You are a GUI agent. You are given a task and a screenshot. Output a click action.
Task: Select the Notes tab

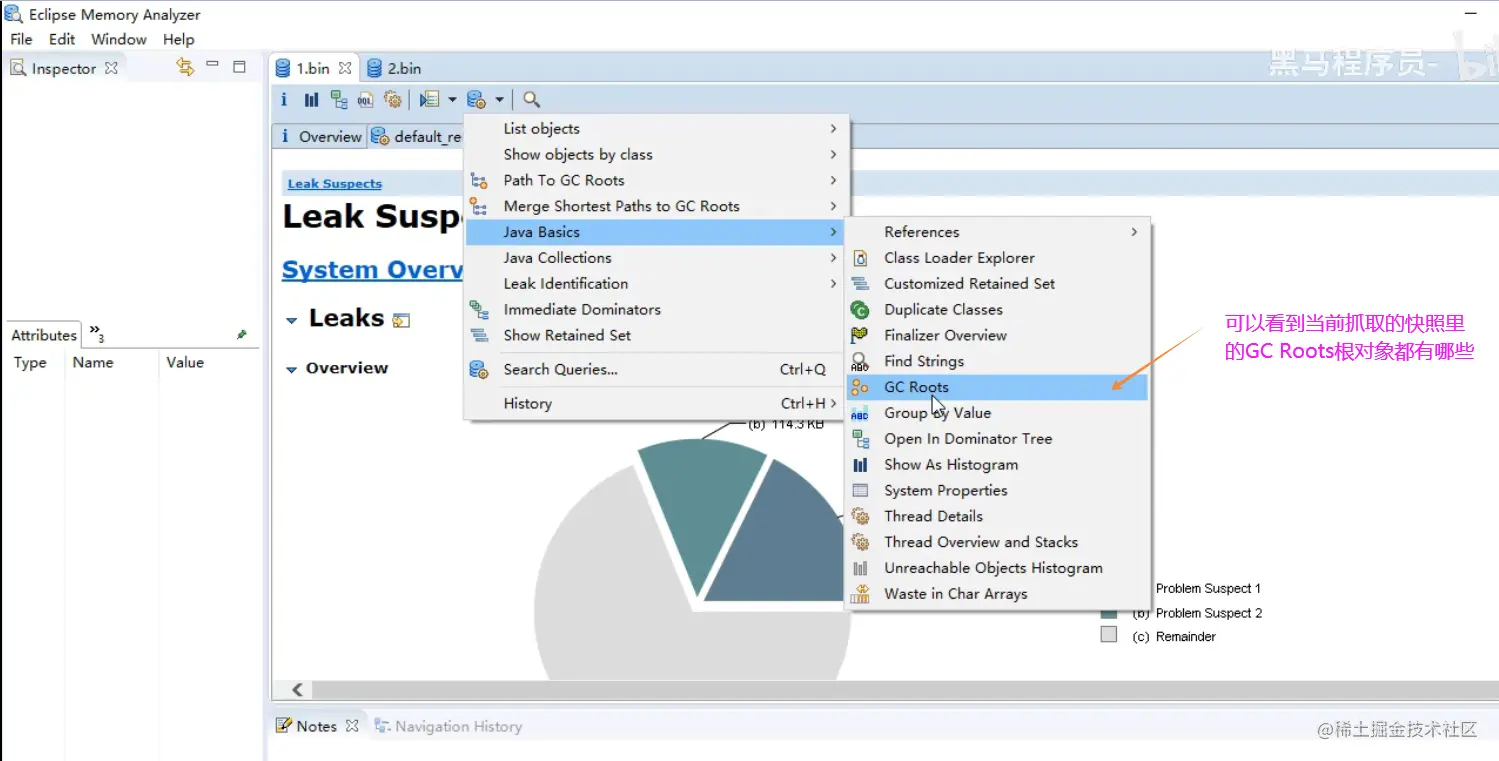click(316, 727)
